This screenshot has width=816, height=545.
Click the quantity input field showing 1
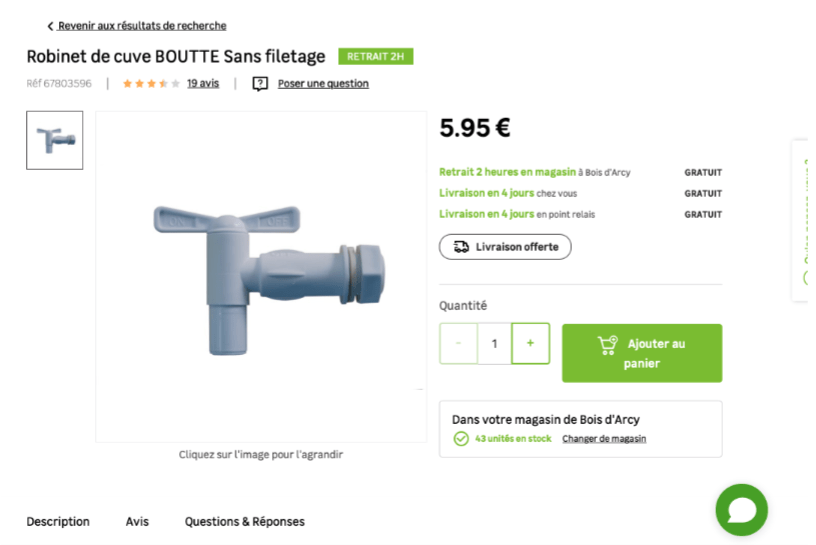[x=494, y=343]
